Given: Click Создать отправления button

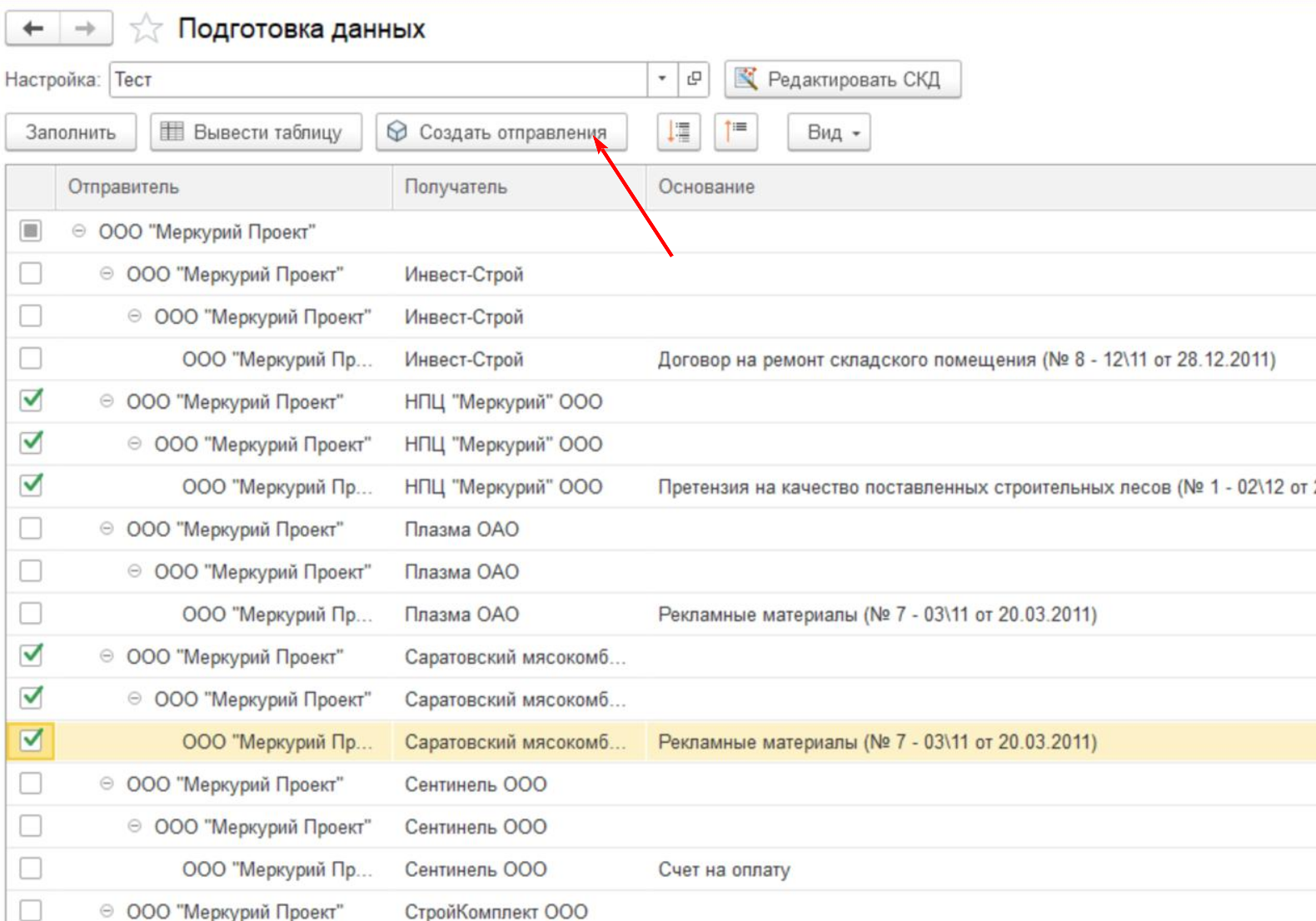Looking at the screenshot, I should click(501, 132).
